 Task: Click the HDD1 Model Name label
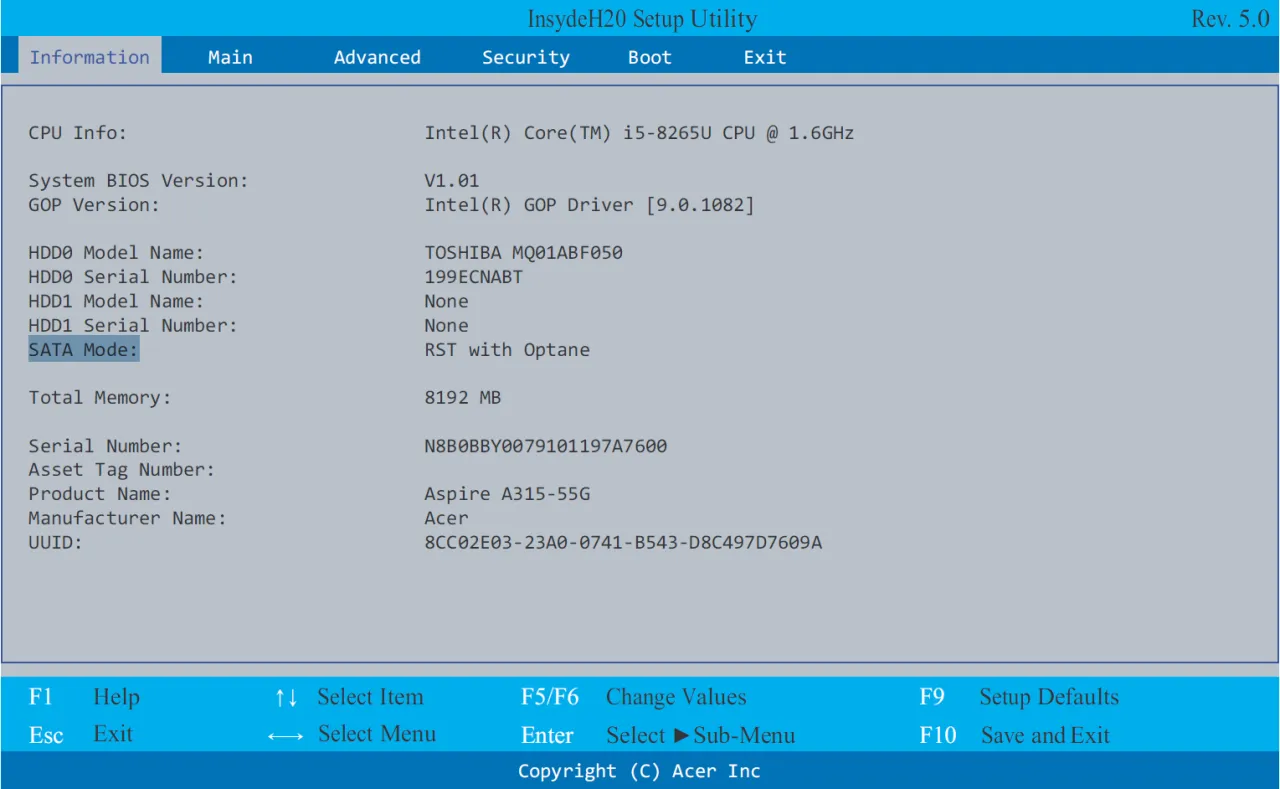pyautogui.click(x=116, y=301)
